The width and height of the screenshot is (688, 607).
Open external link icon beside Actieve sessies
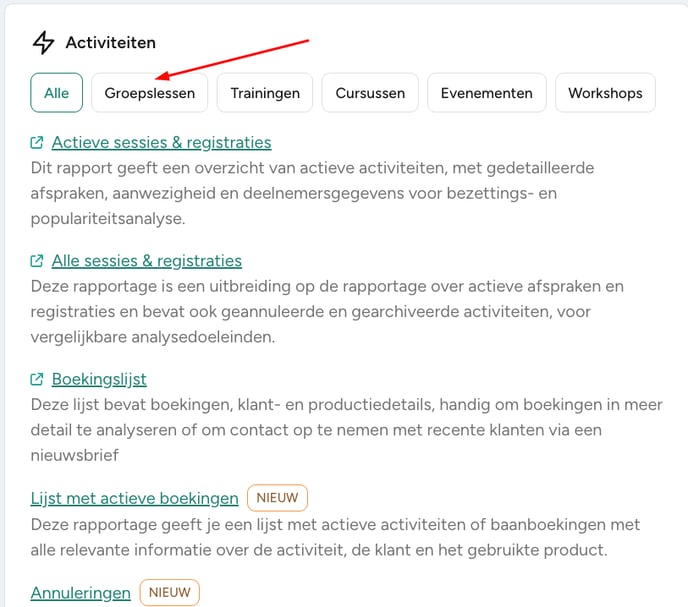37,143
